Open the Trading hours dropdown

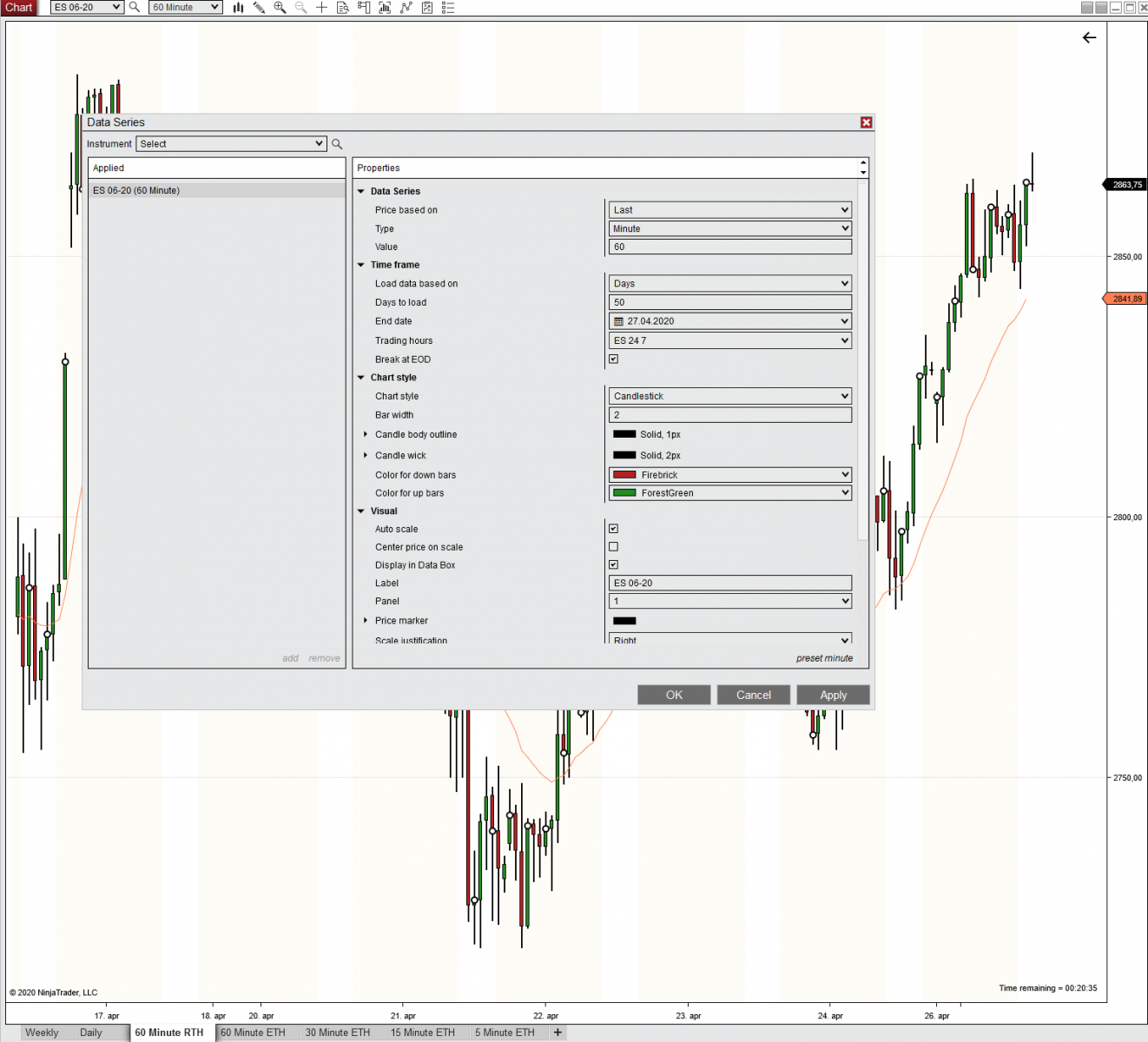(730, 340)
